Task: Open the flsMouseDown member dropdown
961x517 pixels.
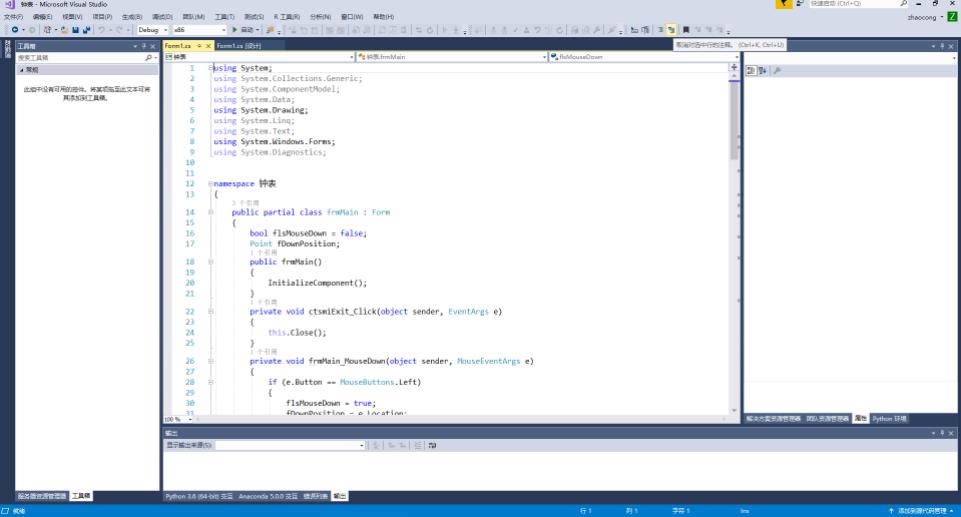Action: tap(640, 57)
